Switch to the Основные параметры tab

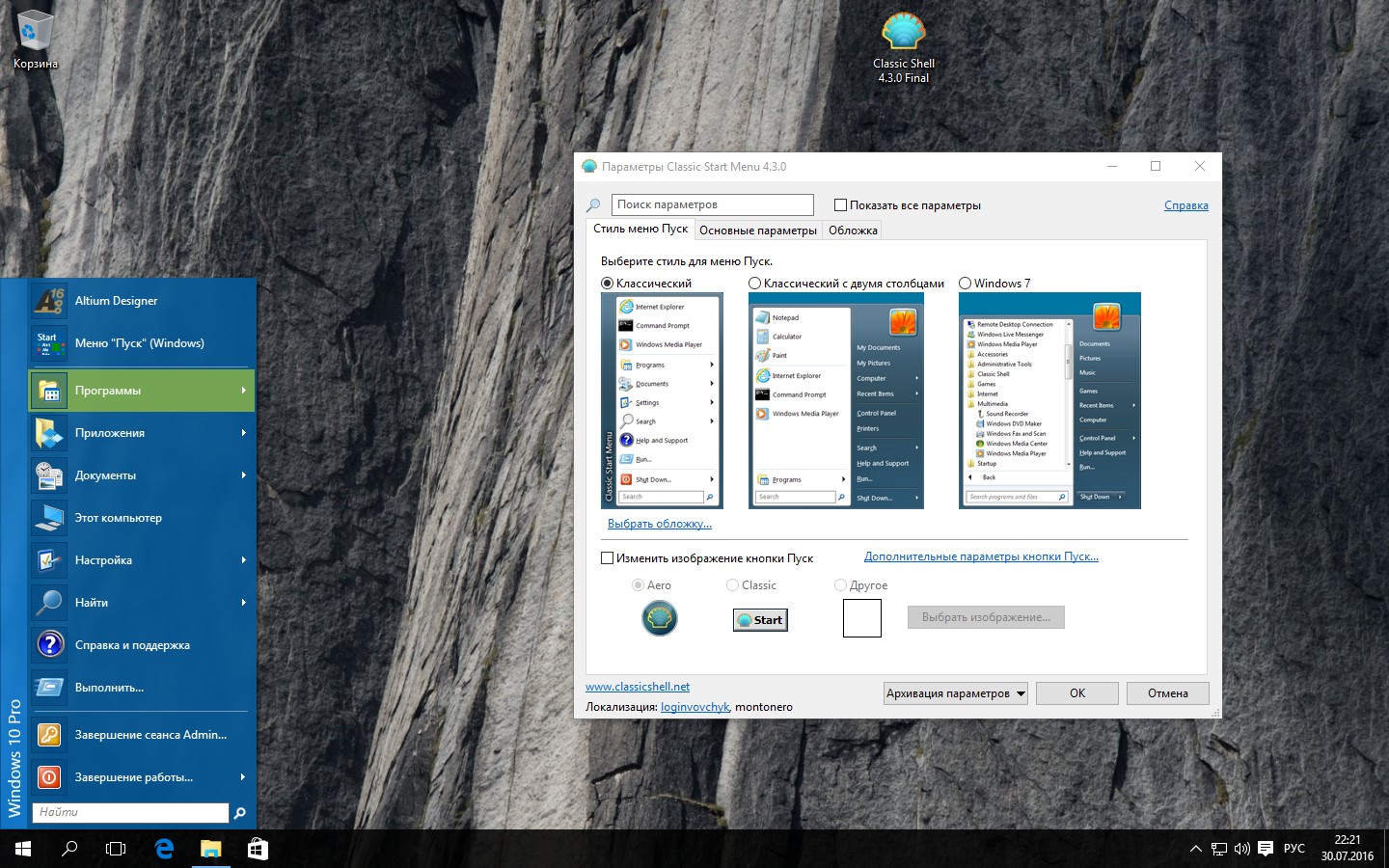click(x=758, y=231)
